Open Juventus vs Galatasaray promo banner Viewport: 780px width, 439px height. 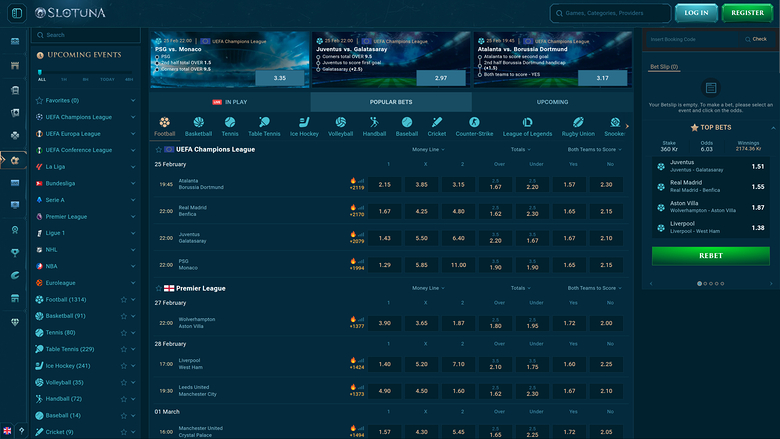[x=391, y=60]
